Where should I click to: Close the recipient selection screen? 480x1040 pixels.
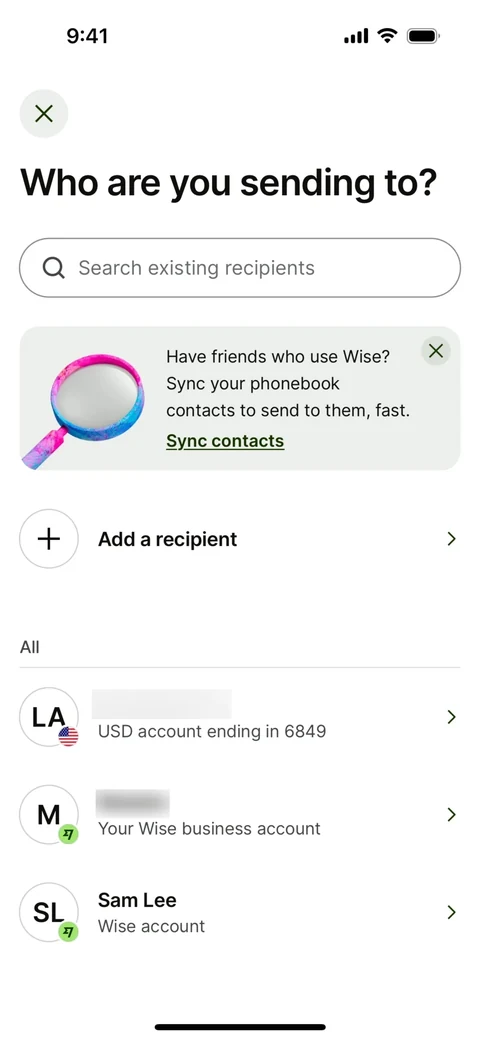pos(44,113)
